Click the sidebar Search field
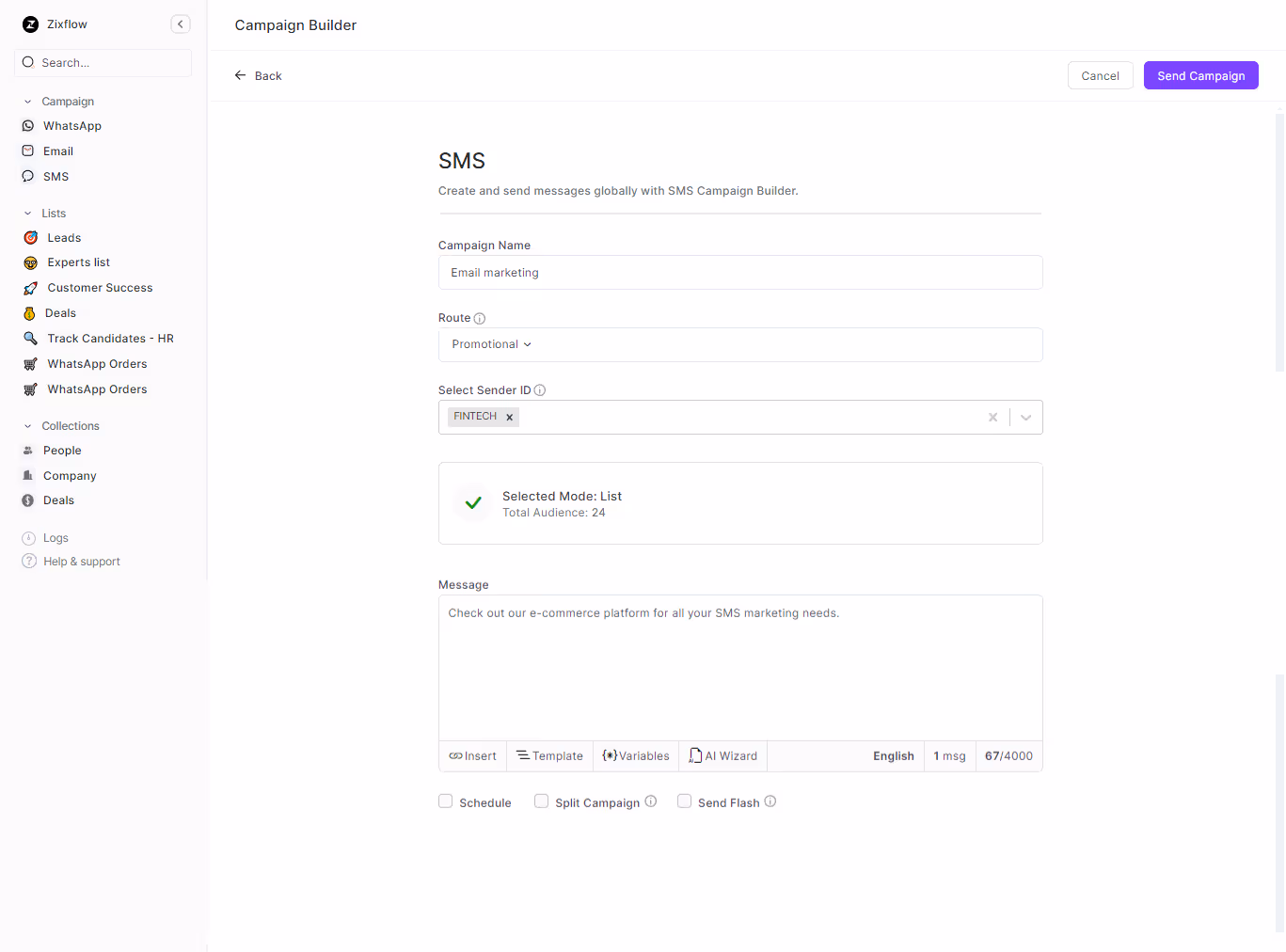Image resolution: width=1286 pixels, height=952 pixels. pyautogui.click(x=103, y=63)
